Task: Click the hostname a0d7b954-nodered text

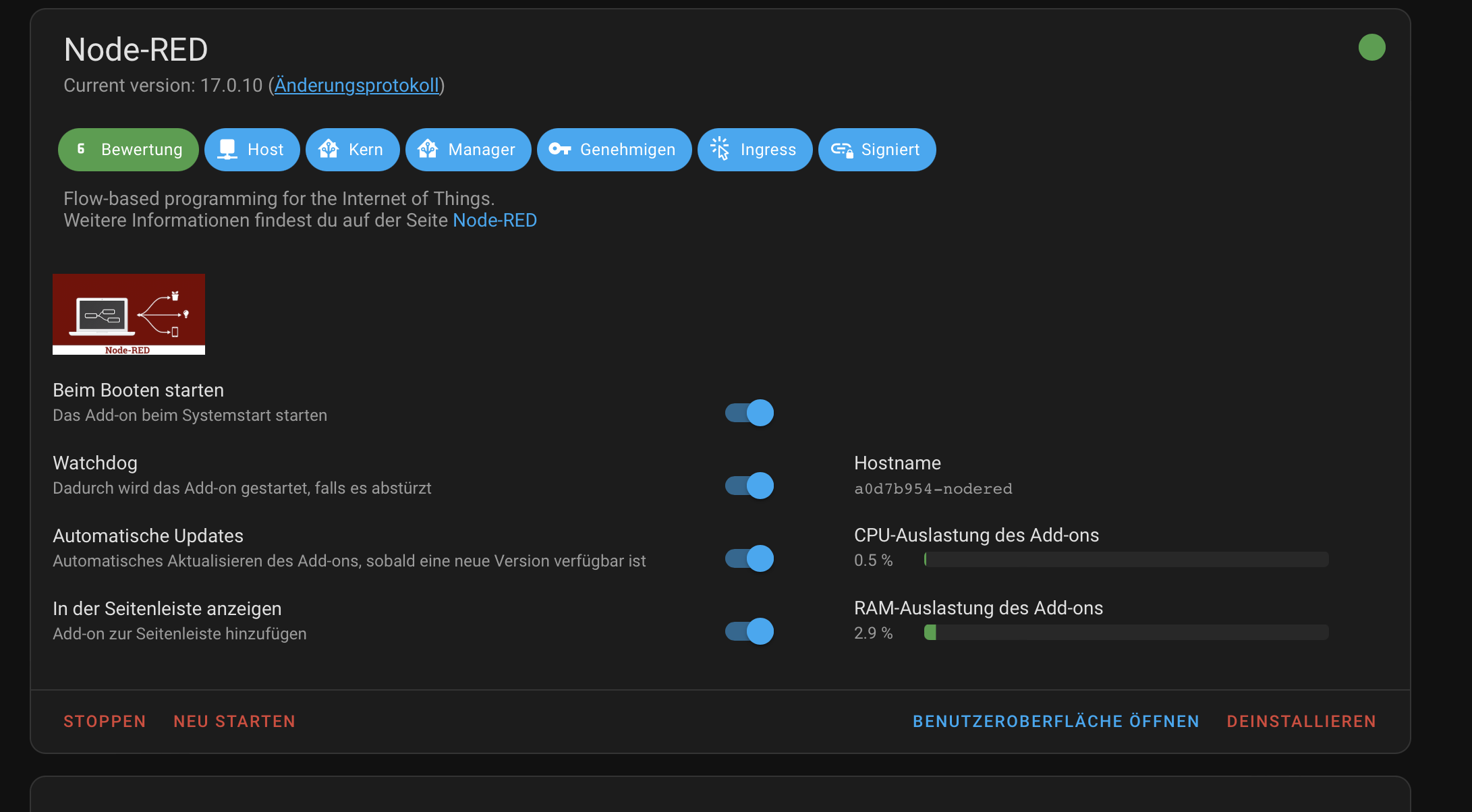Action: (x=933, y=489)
